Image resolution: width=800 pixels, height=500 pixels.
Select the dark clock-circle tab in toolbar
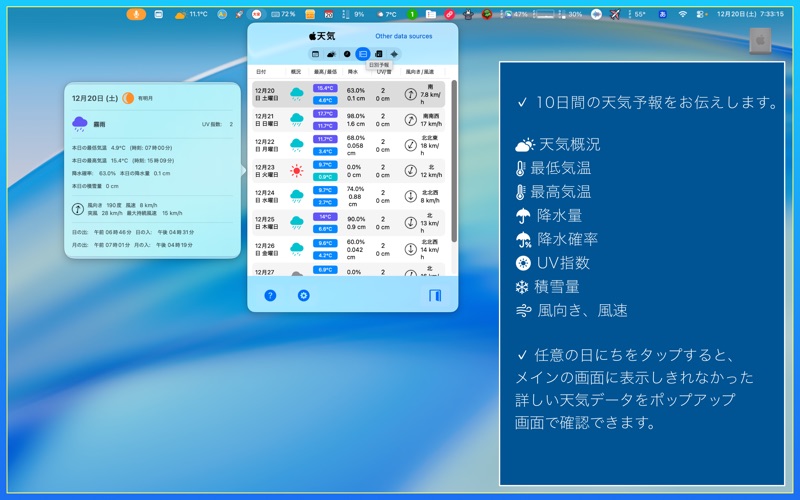(347, 54)
